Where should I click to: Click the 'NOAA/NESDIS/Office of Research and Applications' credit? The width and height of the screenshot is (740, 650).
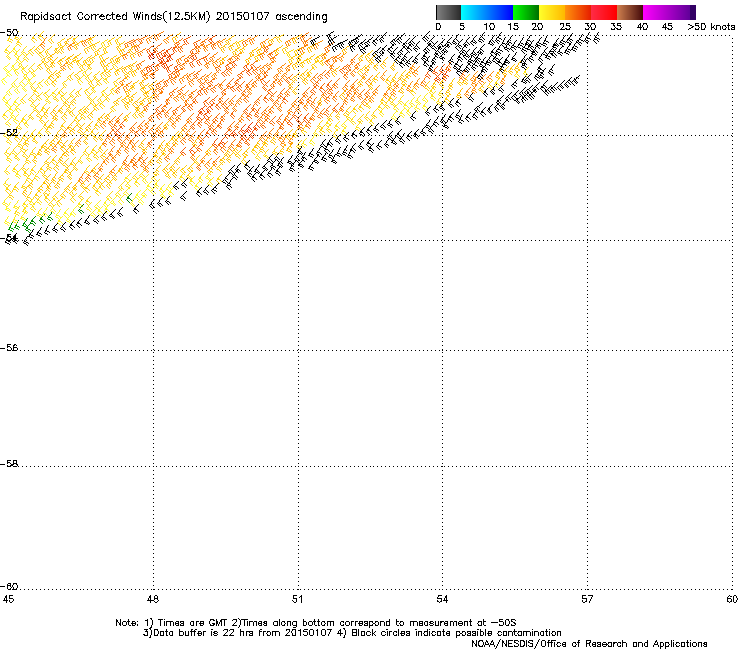coord(589,644)
